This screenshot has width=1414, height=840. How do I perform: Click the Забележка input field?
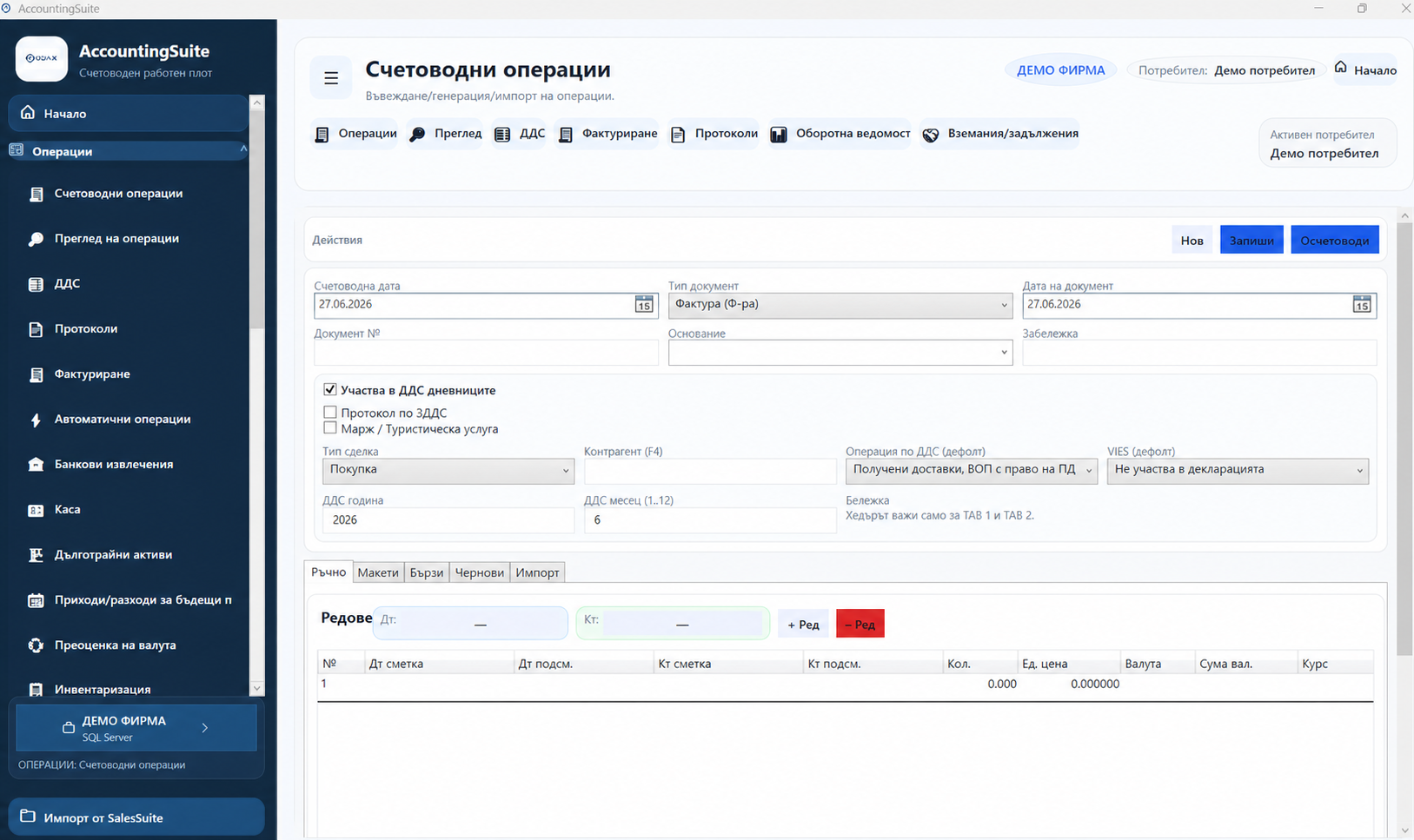pos(1199,353)
